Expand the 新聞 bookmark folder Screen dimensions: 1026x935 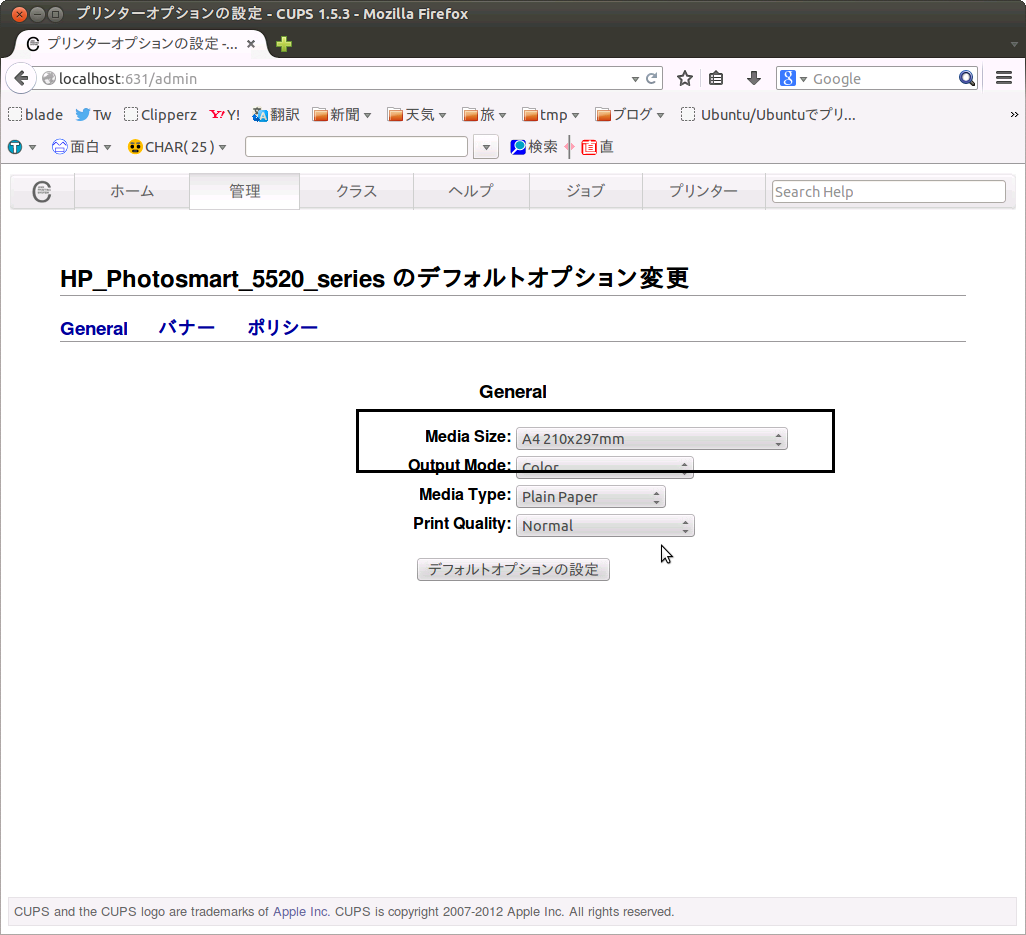tap(342, 115)
